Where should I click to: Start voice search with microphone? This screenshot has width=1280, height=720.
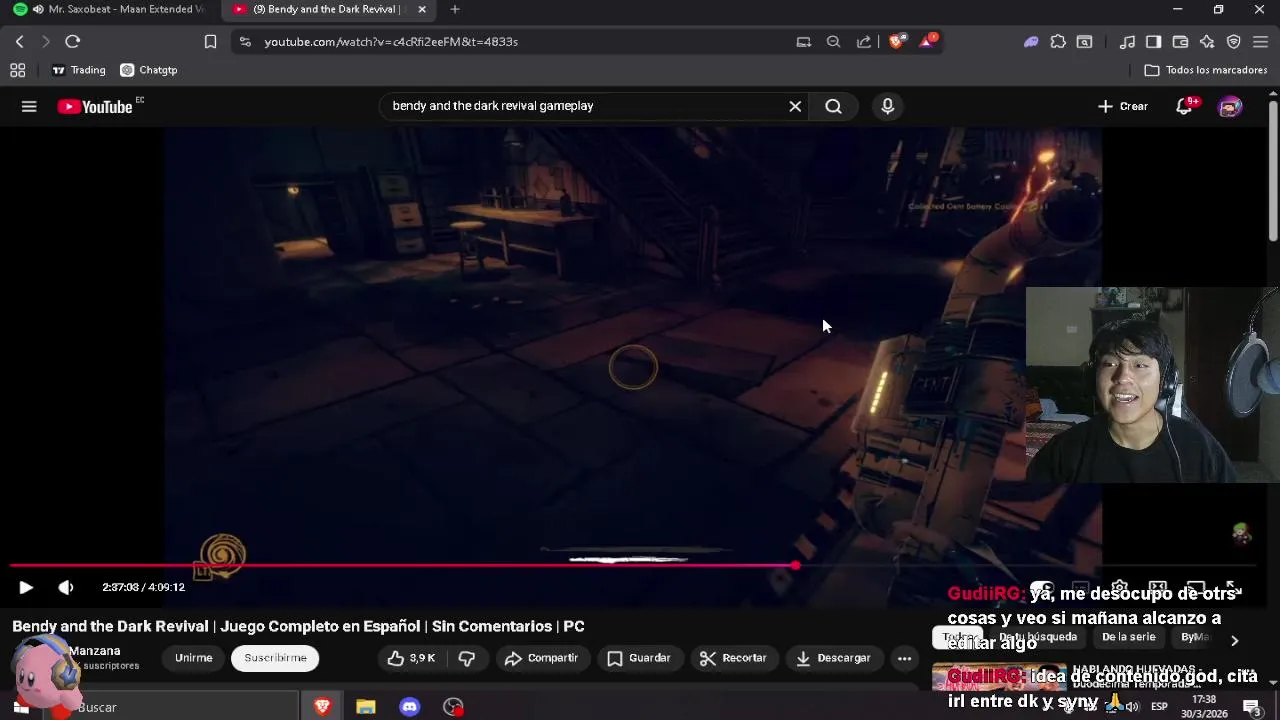pos(887,106)
